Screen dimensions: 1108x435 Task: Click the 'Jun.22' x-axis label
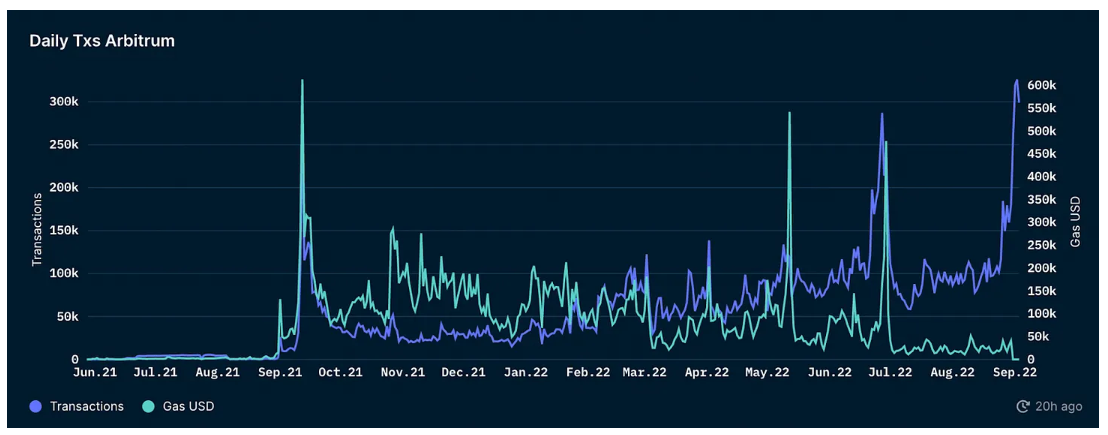830,372
